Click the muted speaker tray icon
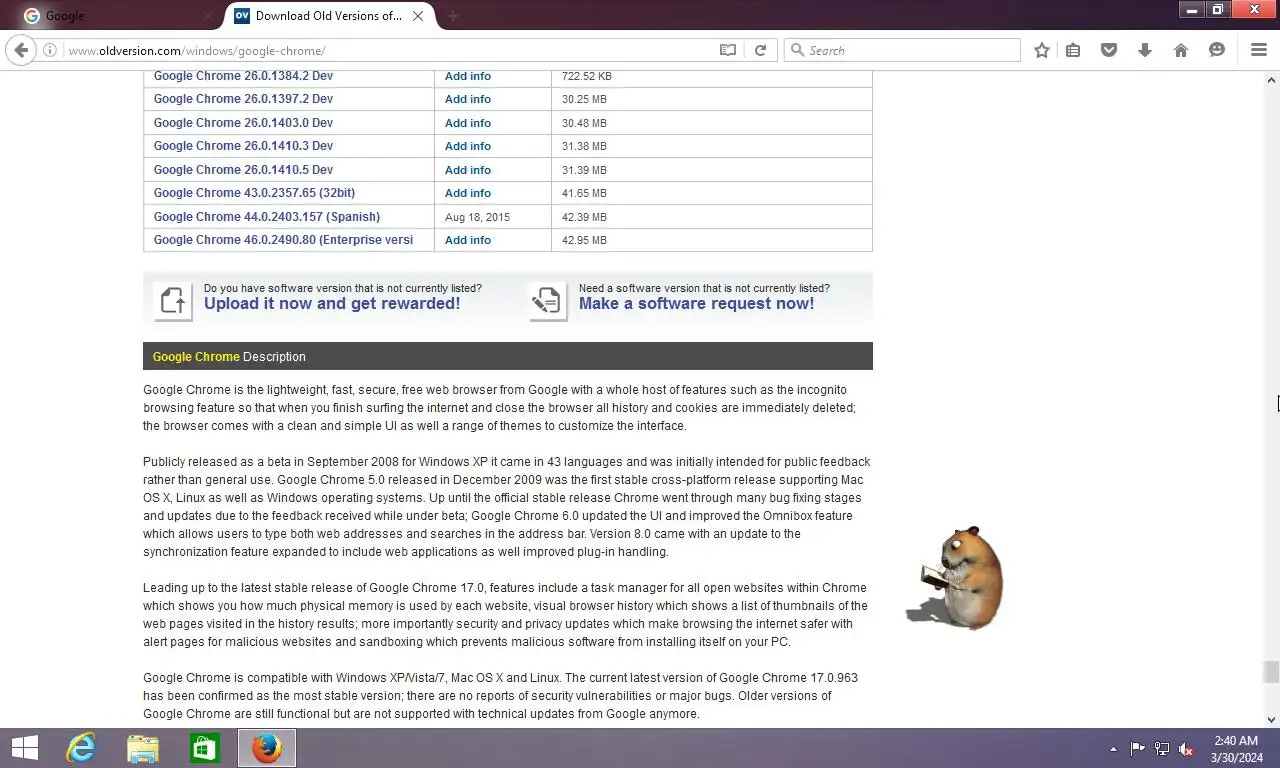The width and height of the screenshot is (1280, 768). click(x=1186, y=749)
